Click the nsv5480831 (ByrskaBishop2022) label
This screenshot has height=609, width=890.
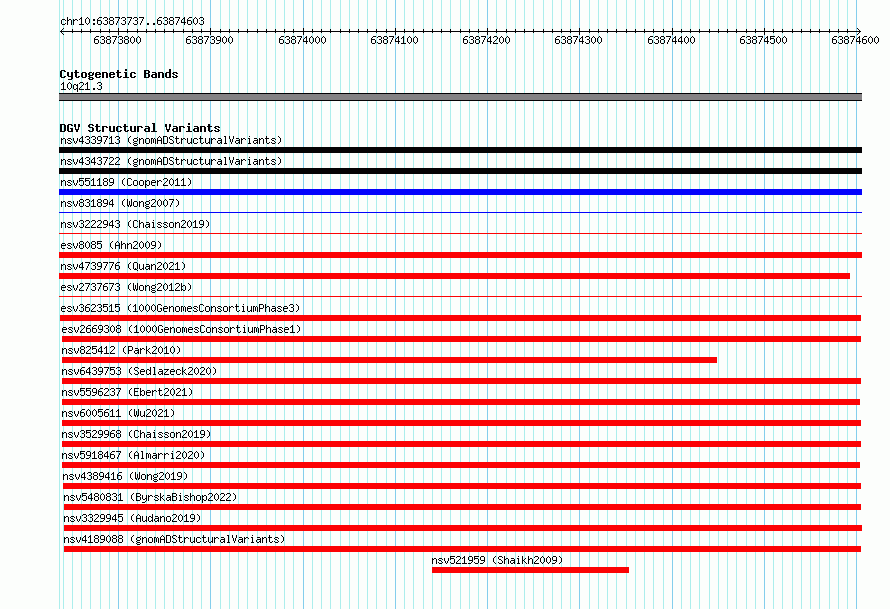[150, 497]
